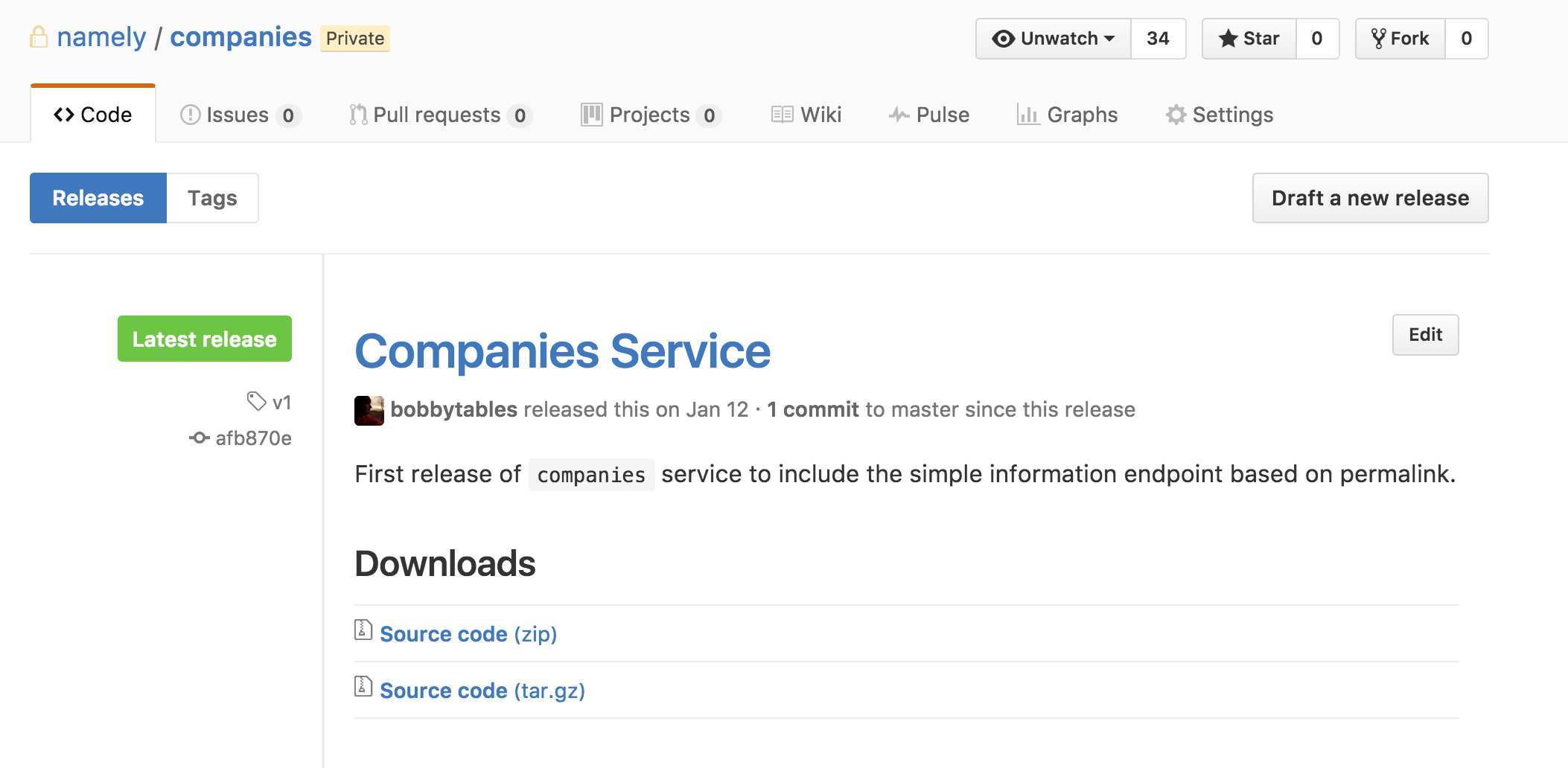Click the Latest release label
The height and width of the screenshot is (768, 1568).
coord(205,339)
